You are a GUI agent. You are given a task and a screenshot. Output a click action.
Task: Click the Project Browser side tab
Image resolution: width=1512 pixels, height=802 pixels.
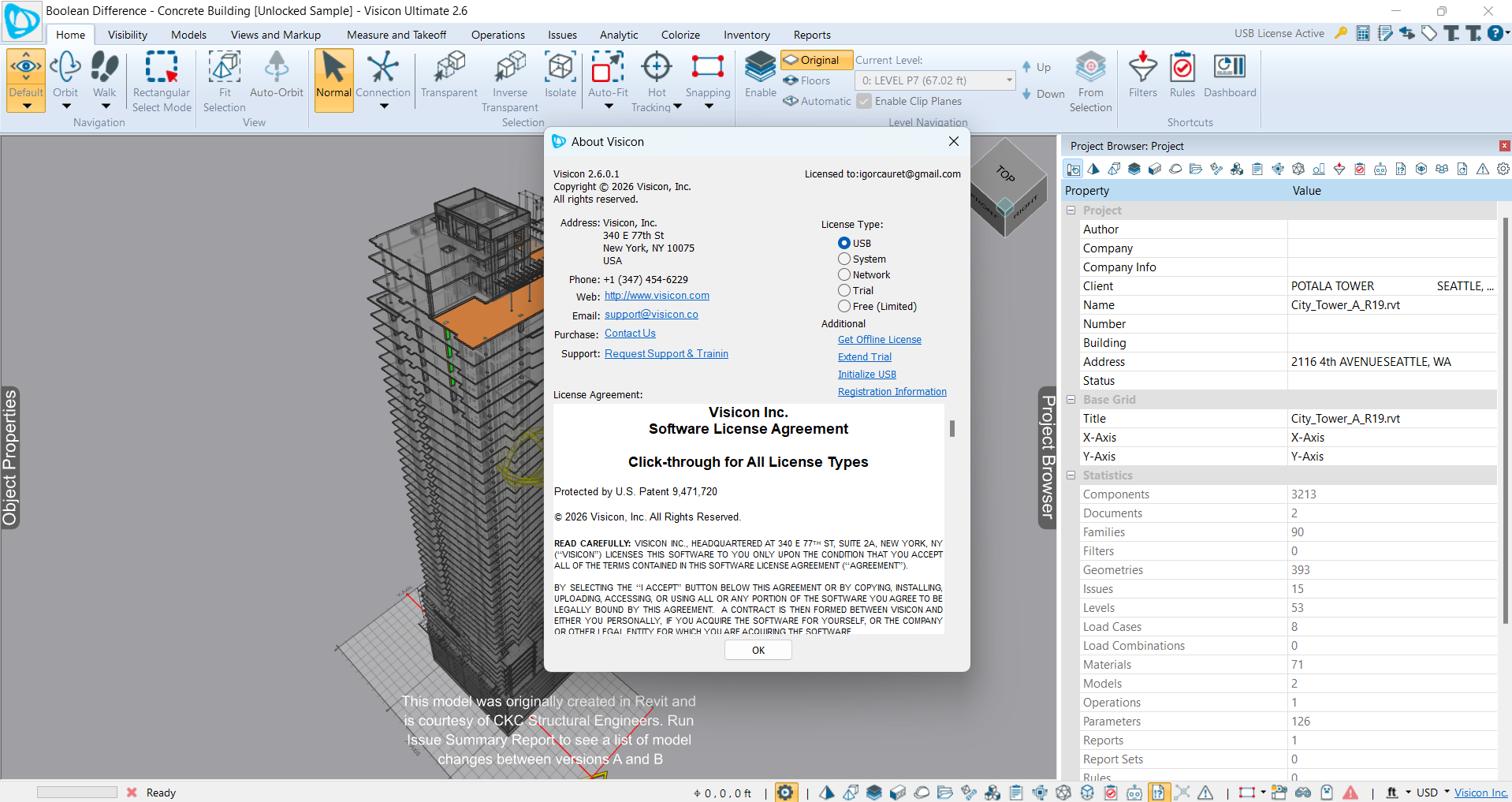(1048, 457)
